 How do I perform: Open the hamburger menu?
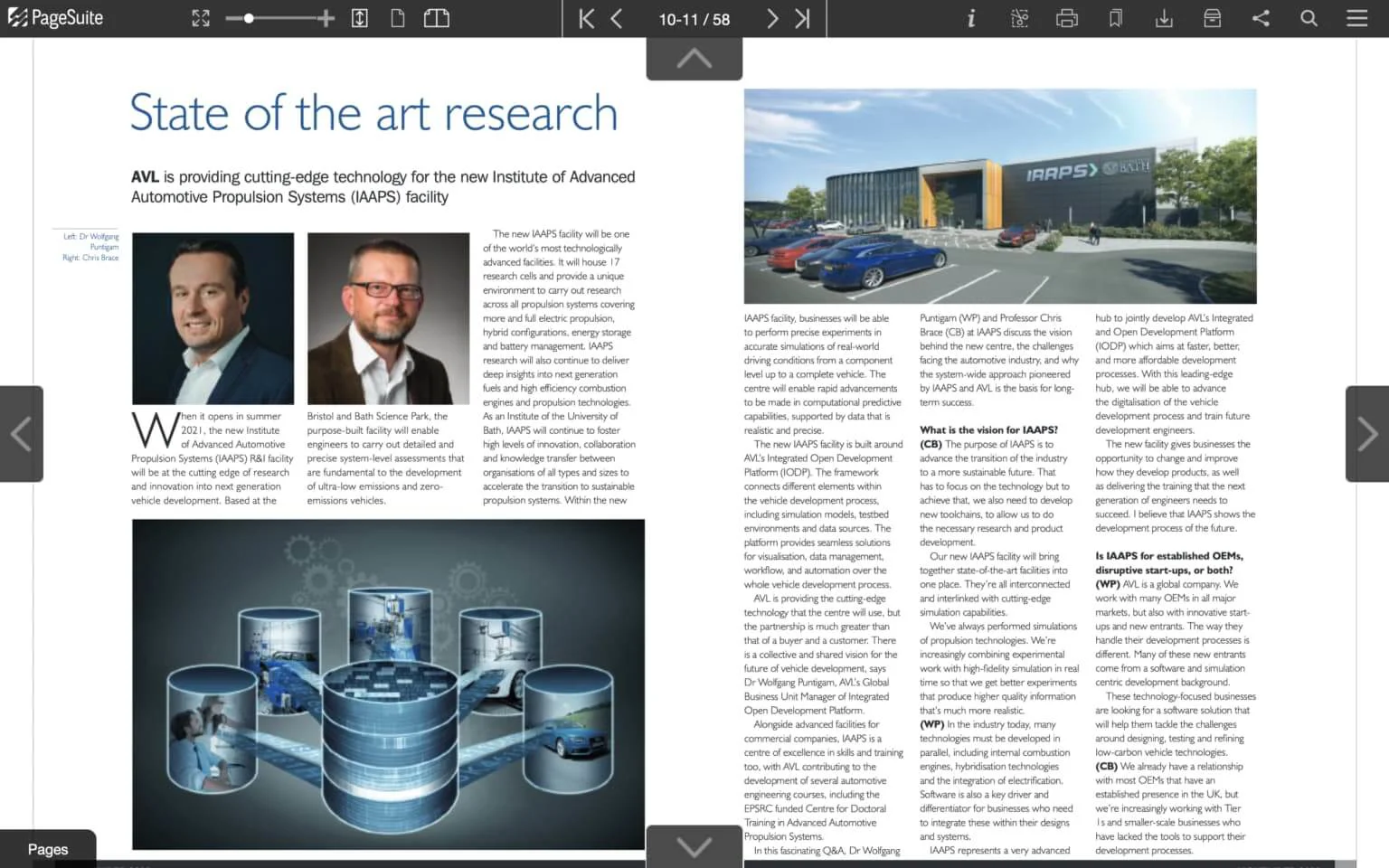(x=1357, y=18)
